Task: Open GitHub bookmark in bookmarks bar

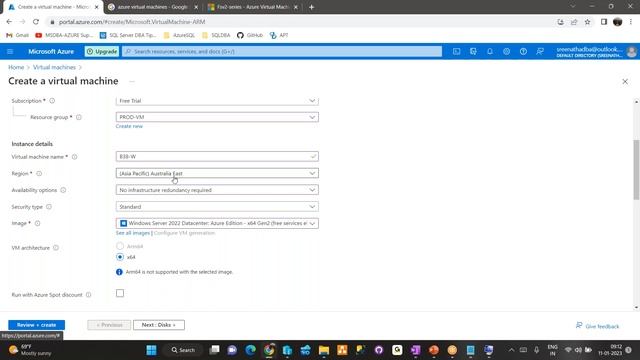Action: pyautogui.click(x=250, y=35)
